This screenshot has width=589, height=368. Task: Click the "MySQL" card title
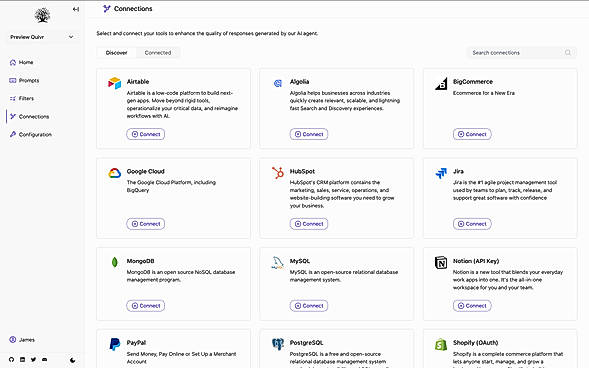[x=300, y=261]
